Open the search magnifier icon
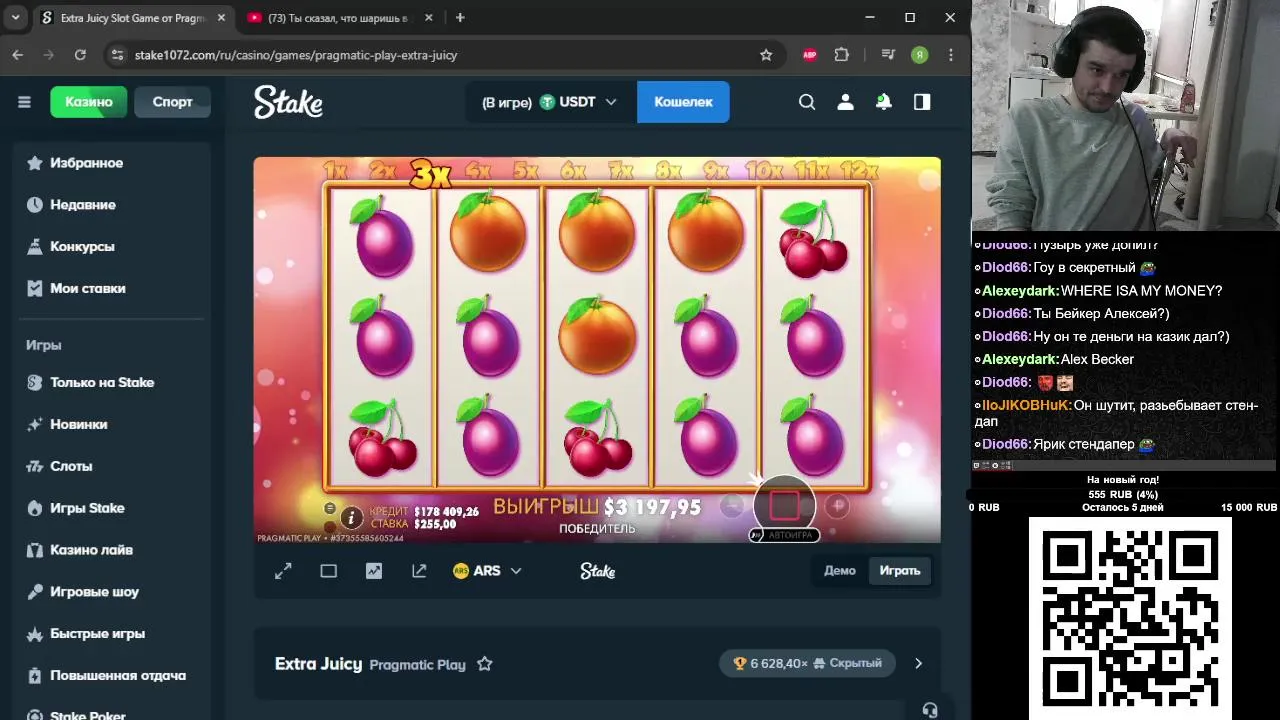1280x720 pixels. (807, 102)
